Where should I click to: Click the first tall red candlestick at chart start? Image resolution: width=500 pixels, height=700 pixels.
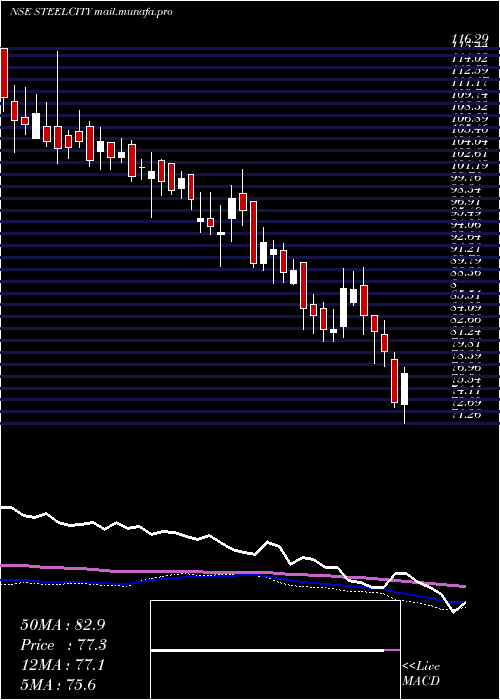pos(4,73)
